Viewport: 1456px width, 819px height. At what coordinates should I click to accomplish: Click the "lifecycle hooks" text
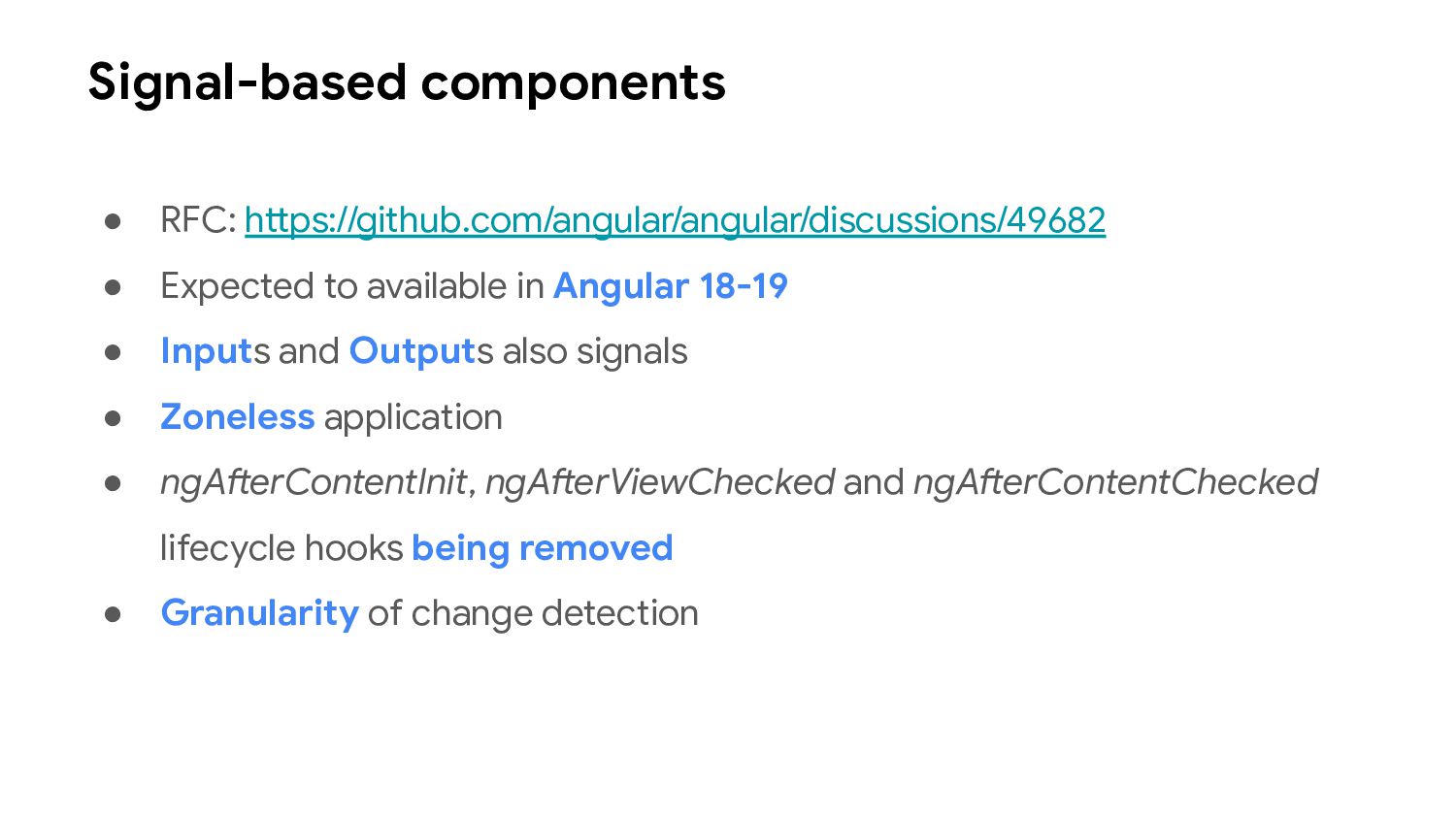(281, 548)
